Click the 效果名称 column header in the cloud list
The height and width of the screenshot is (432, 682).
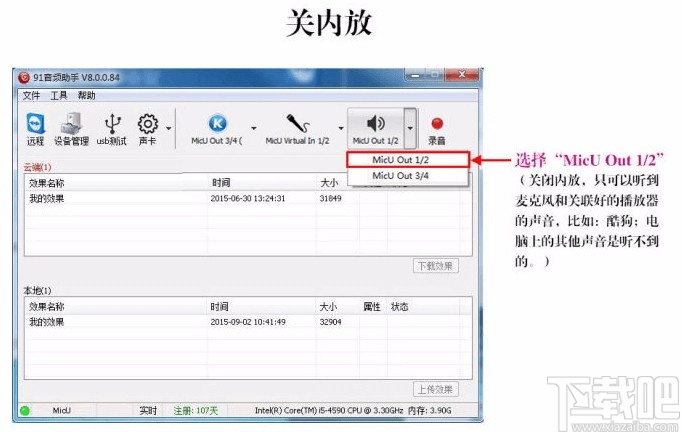[x=117, y=183]
